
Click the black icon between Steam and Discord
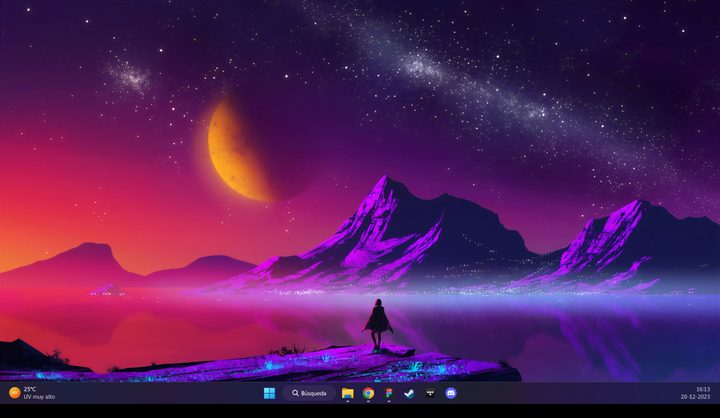pyautogui.click(x=430, y=393)
